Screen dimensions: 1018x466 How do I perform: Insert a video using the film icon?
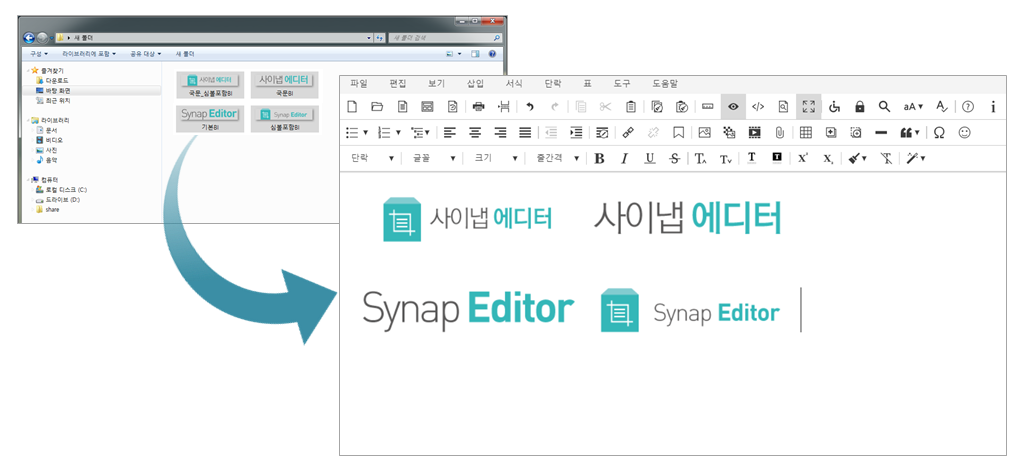754,132
